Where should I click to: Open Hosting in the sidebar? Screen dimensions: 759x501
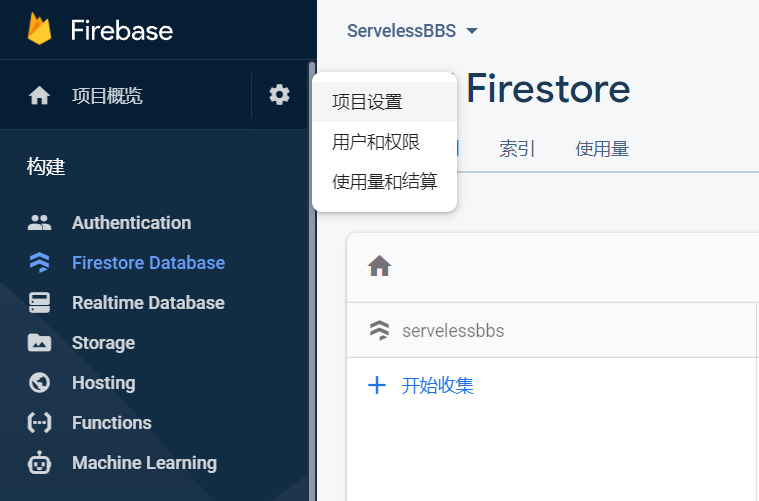point(104,382)
